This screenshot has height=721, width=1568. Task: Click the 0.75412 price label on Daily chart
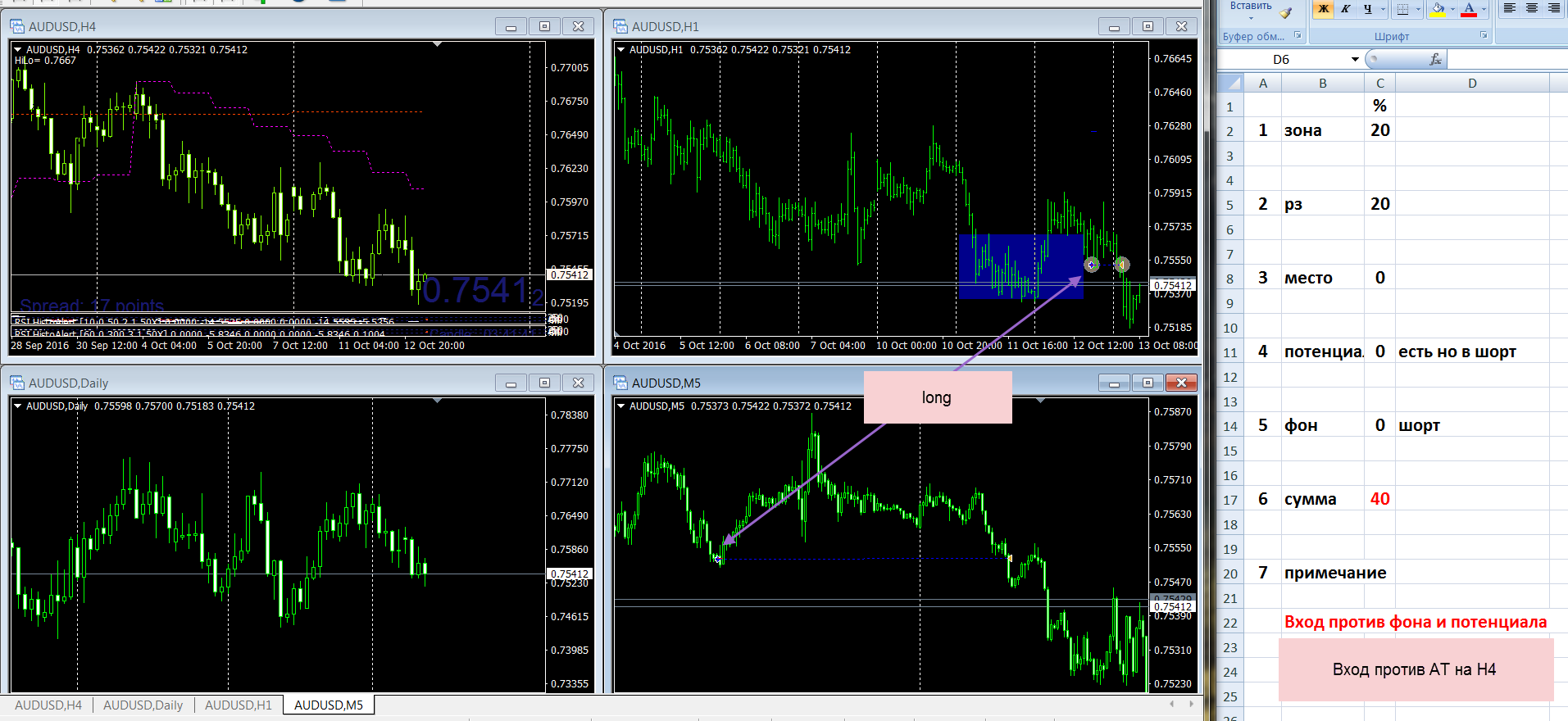570,574
